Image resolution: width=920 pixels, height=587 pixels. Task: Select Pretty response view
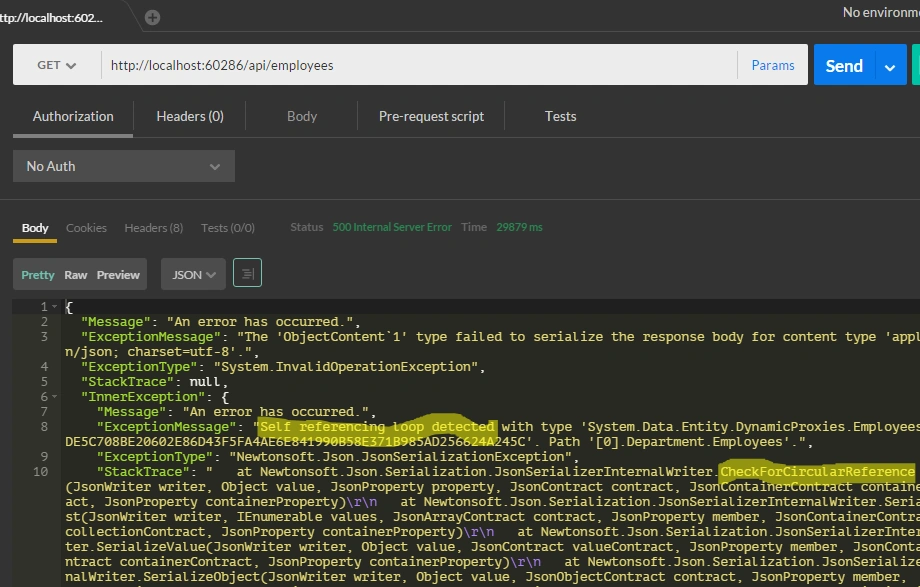[38, 275]
